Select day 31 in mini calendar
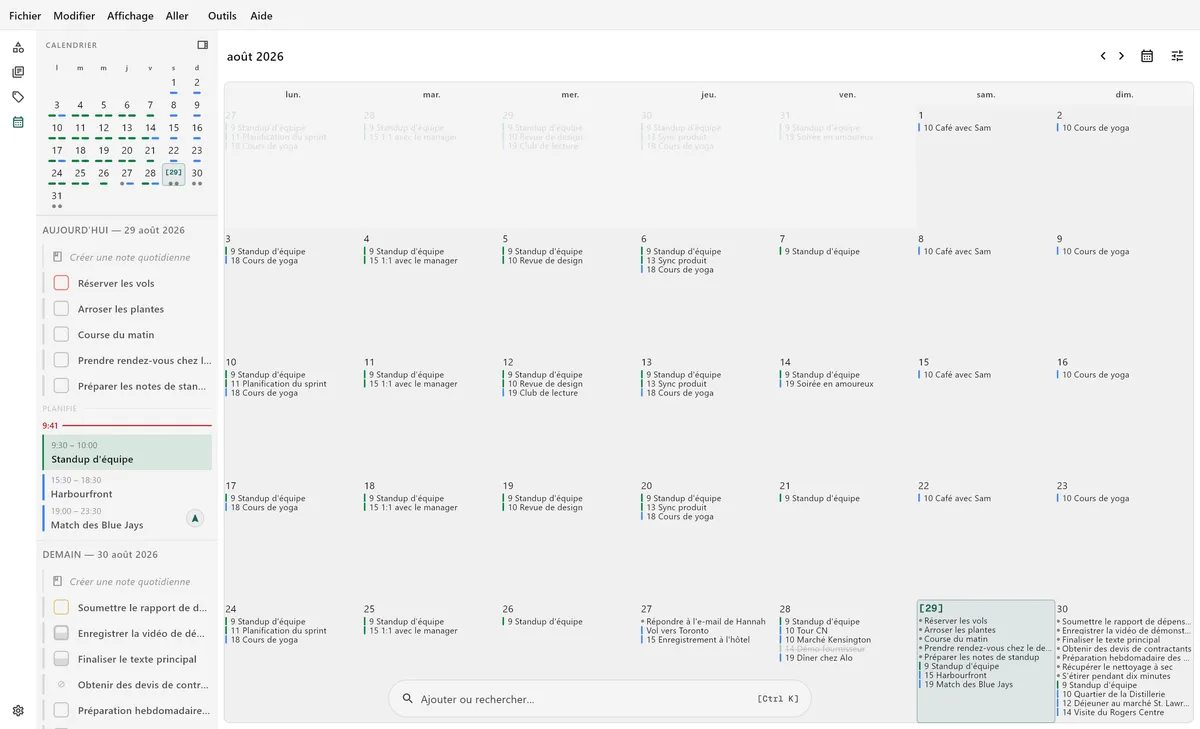Image resolution: width=1200 pixels, height=729 pixels. coord(57,196)
